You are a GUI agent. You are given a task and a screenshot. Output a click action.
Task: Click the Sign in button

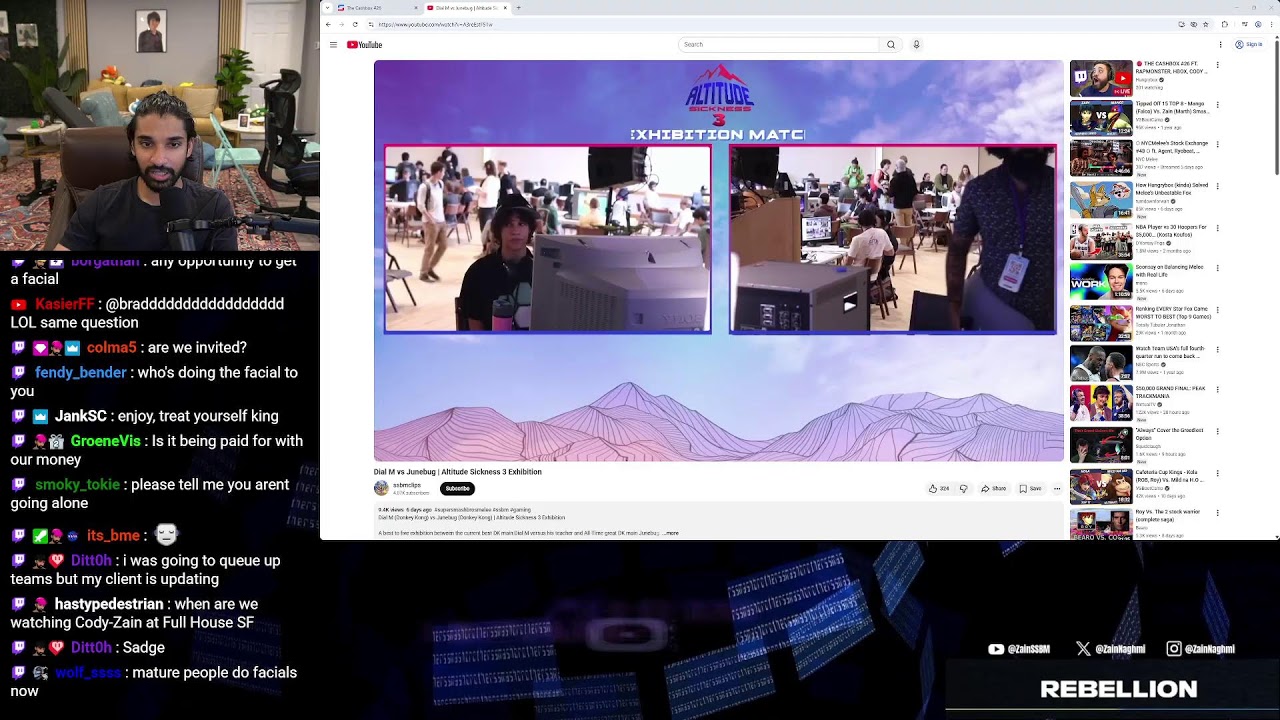tap(1248, 45)
